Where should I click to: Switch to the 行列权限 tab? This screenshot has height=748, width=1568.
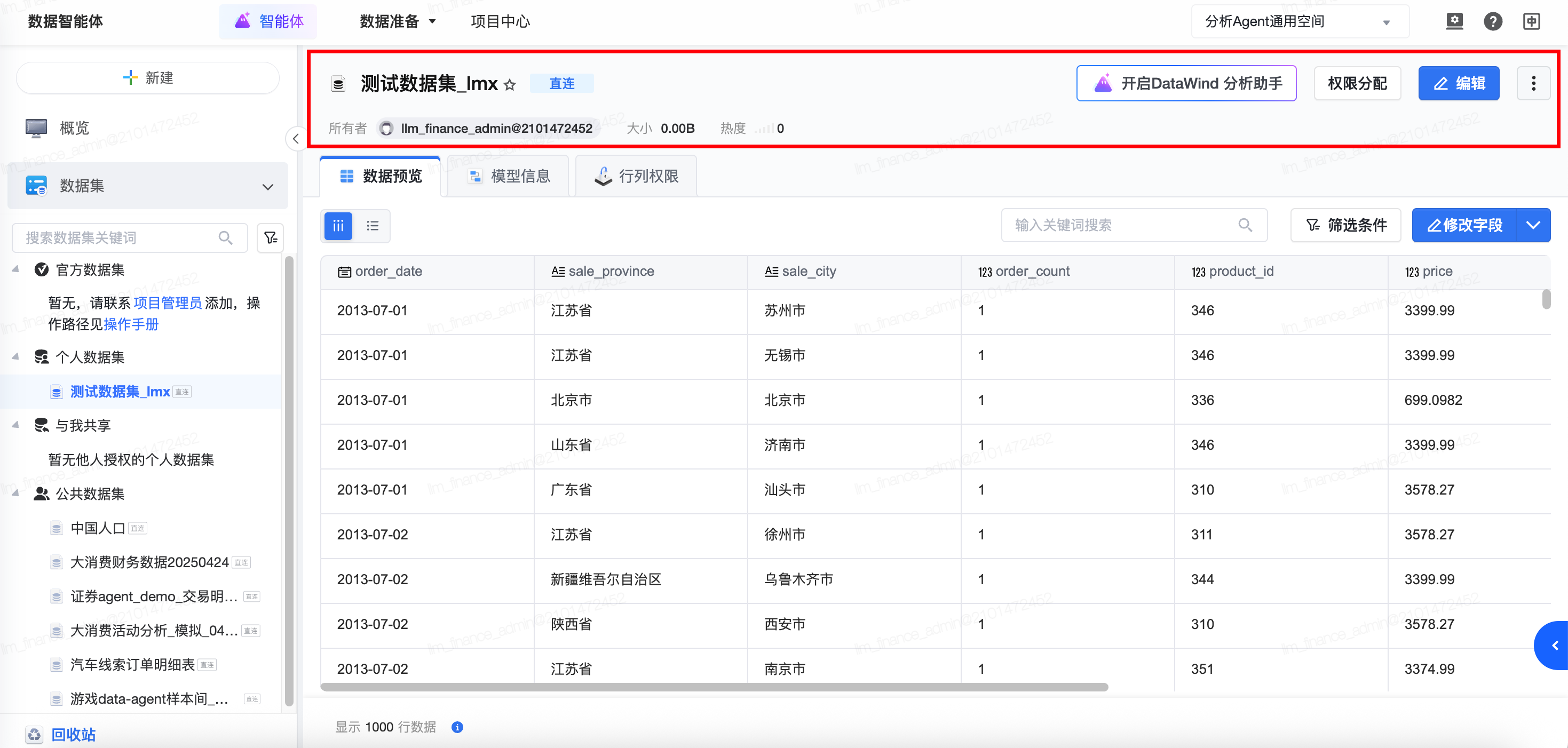636,176
